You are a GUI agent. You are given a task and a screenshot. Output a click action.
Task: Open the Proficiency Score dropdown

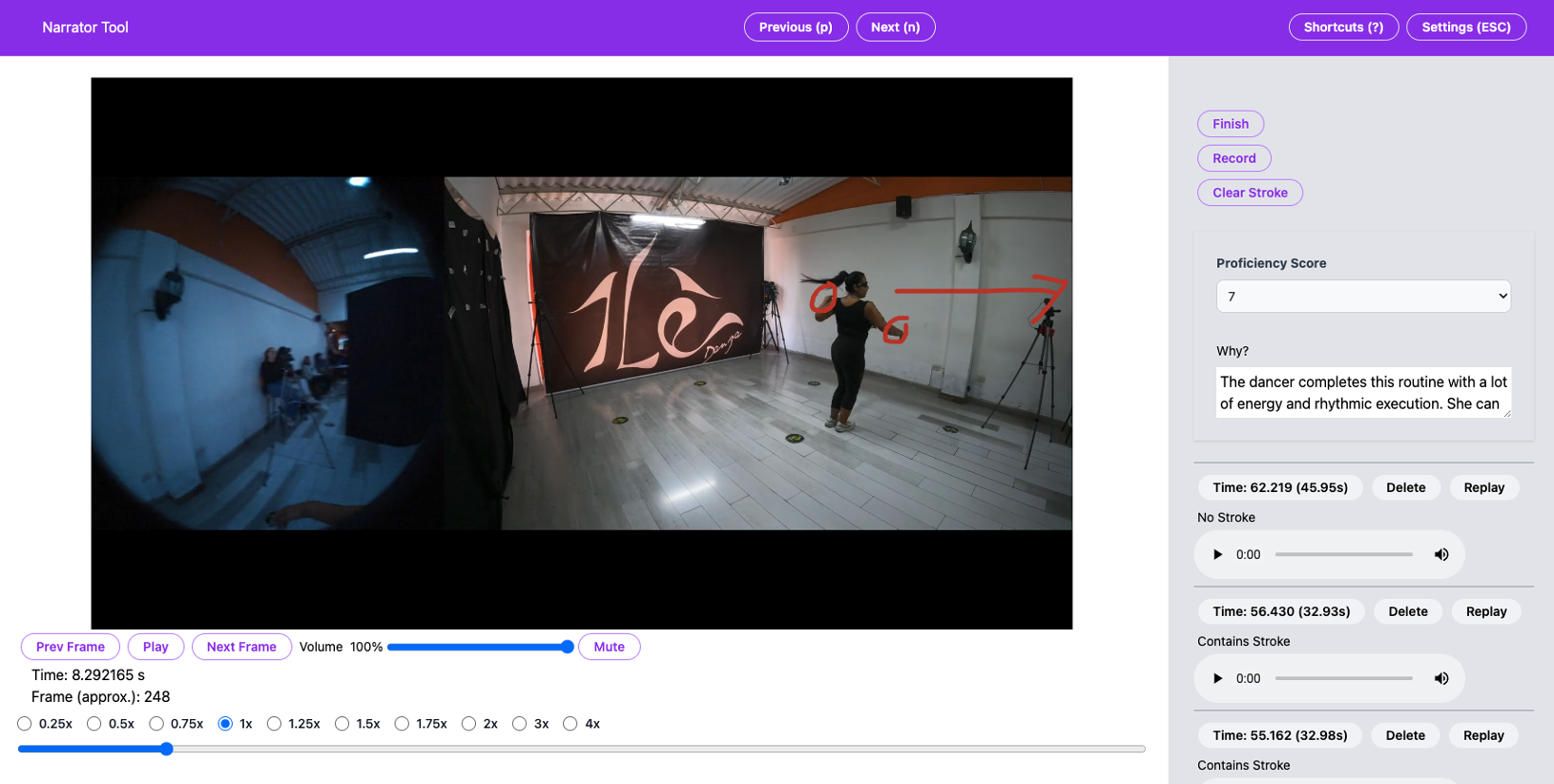(1362, 297)
